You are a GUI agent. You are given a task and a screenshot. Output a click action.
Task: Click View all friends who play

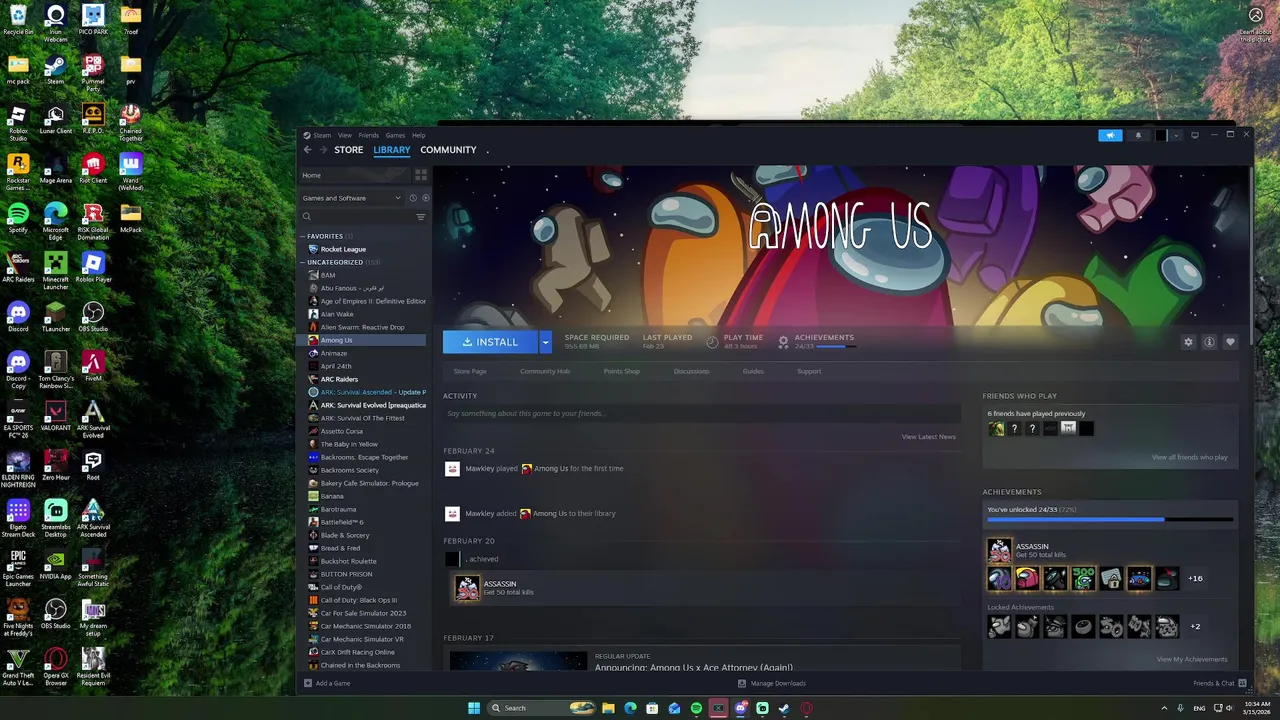click(1190, 457)
